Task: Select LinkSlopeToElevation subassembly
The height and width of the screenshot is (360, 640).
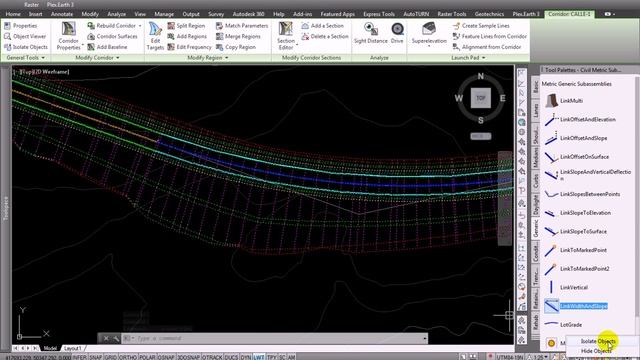Action: (x=578, y=213)
